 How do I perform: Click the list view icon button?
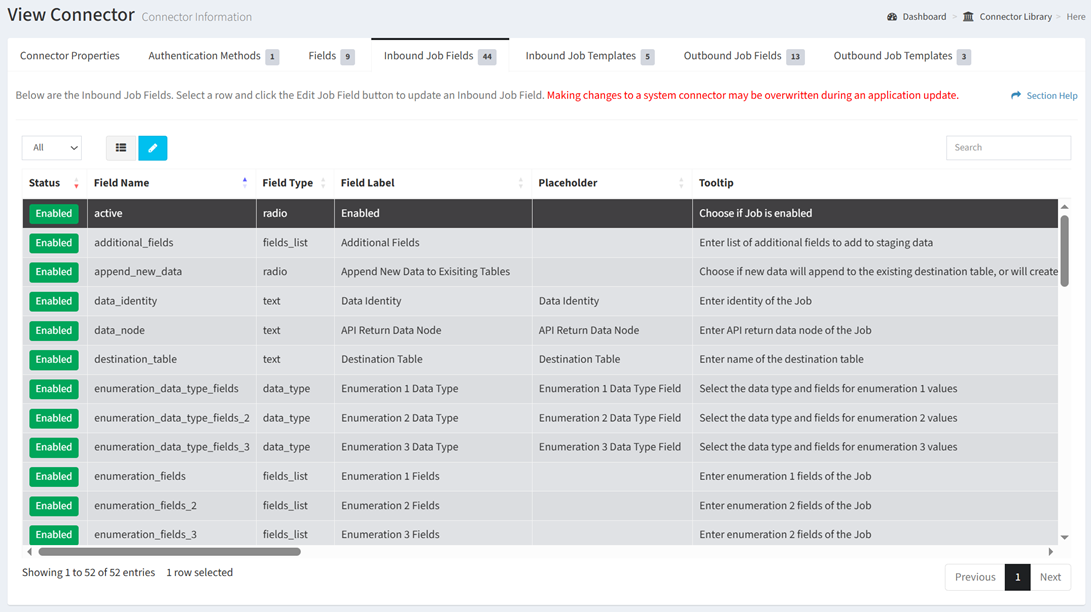[x=121, y=148]
